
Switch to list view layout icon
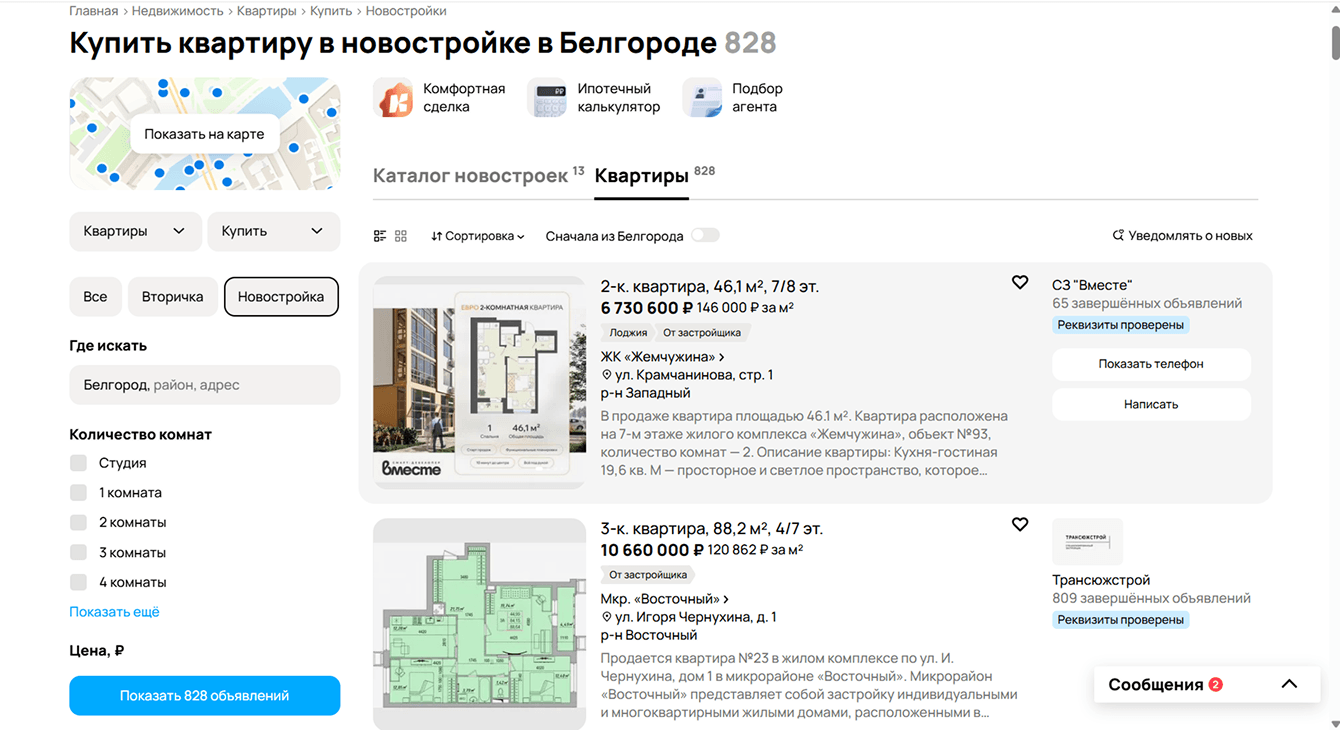380,236
